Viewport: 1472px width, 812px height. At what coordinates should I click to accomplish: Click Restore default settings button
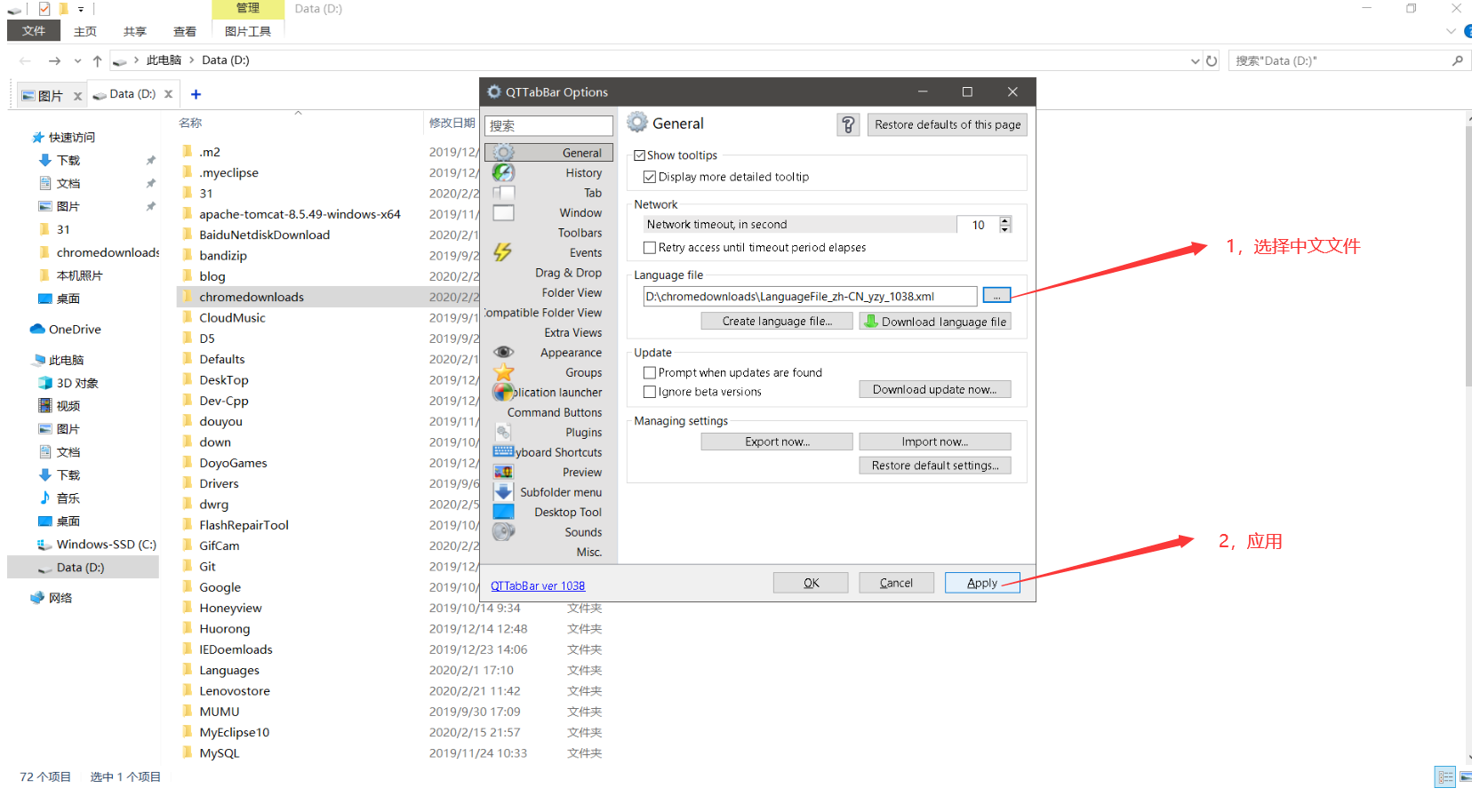pos(935,466)
